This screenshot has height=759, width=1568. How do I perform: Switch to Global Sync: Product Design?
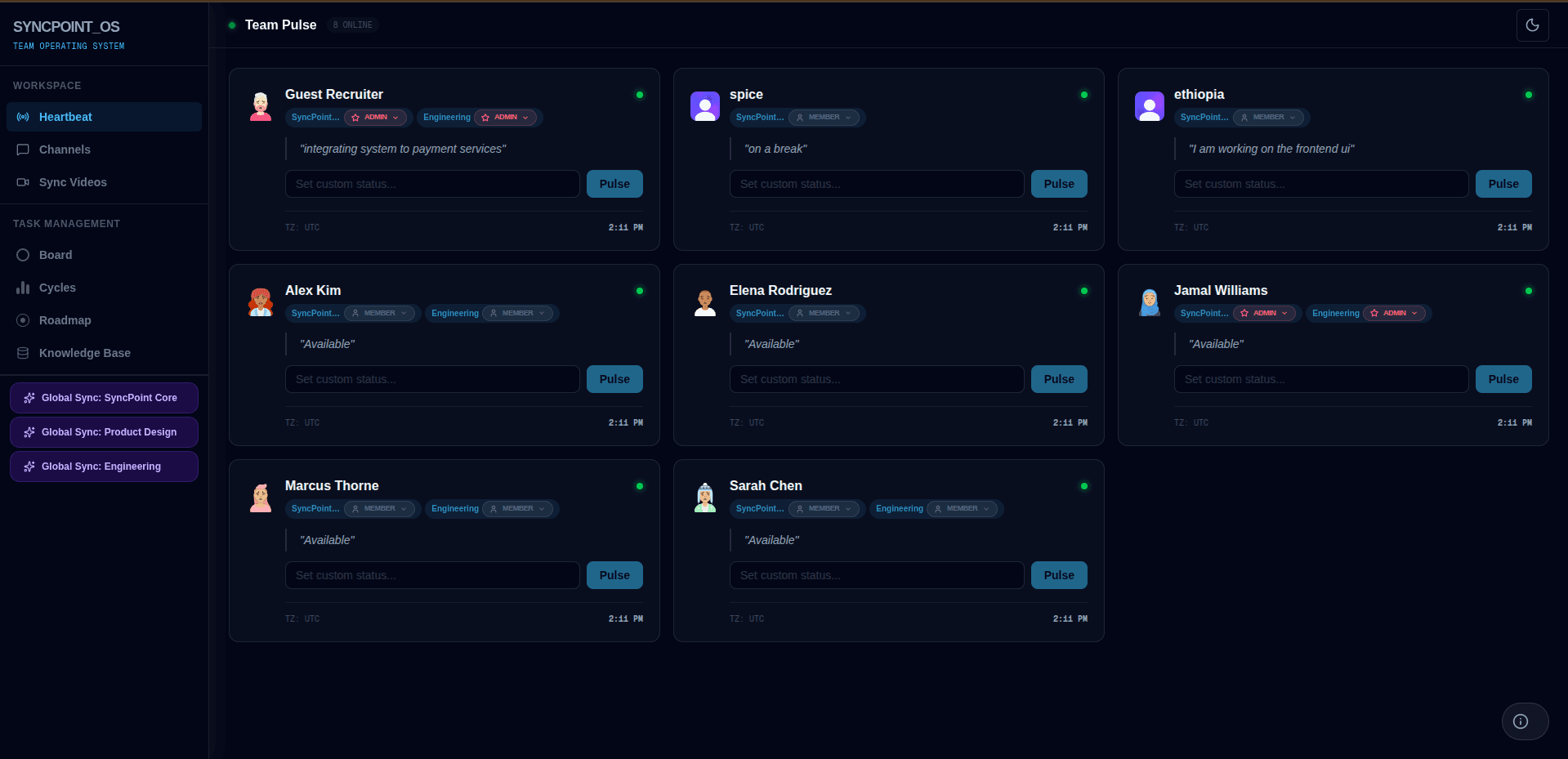click(x=104, y=432)
